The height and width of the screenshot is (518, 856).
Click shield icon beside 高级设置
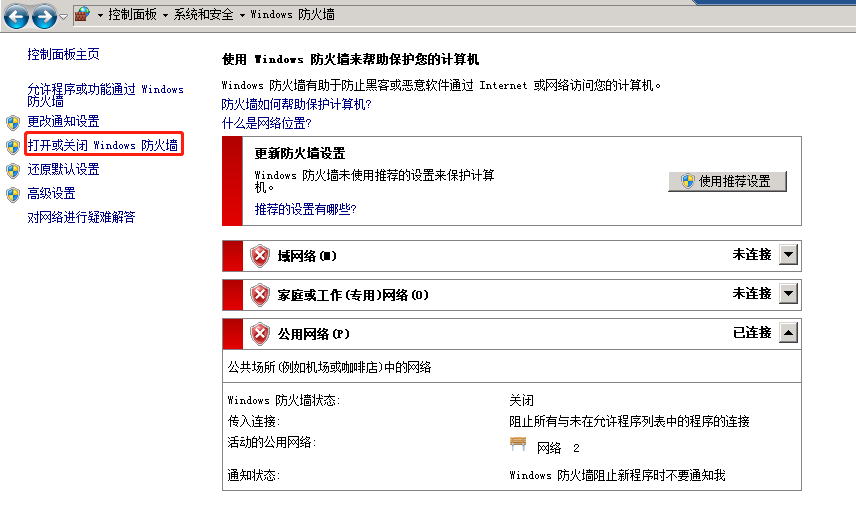tap(13, 194)
